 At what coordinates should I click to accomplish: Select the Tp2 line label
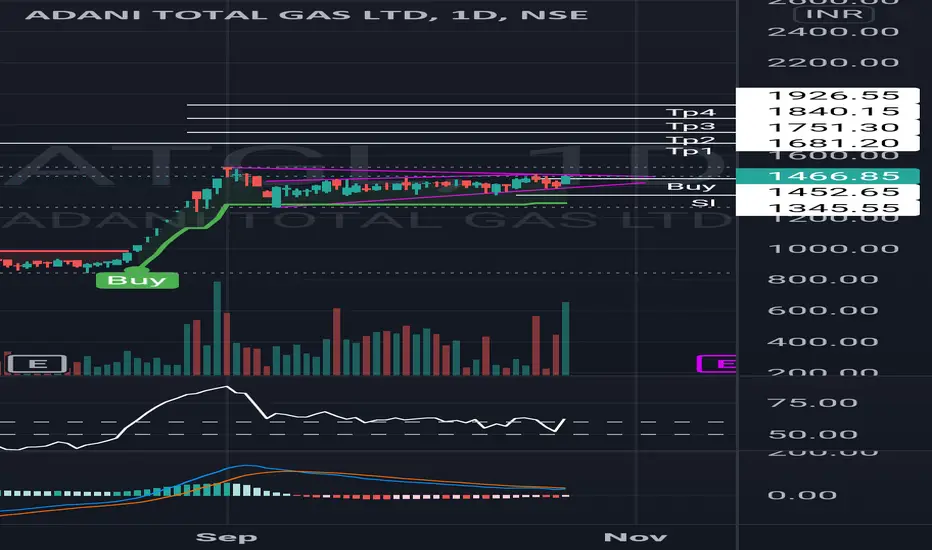691,140
